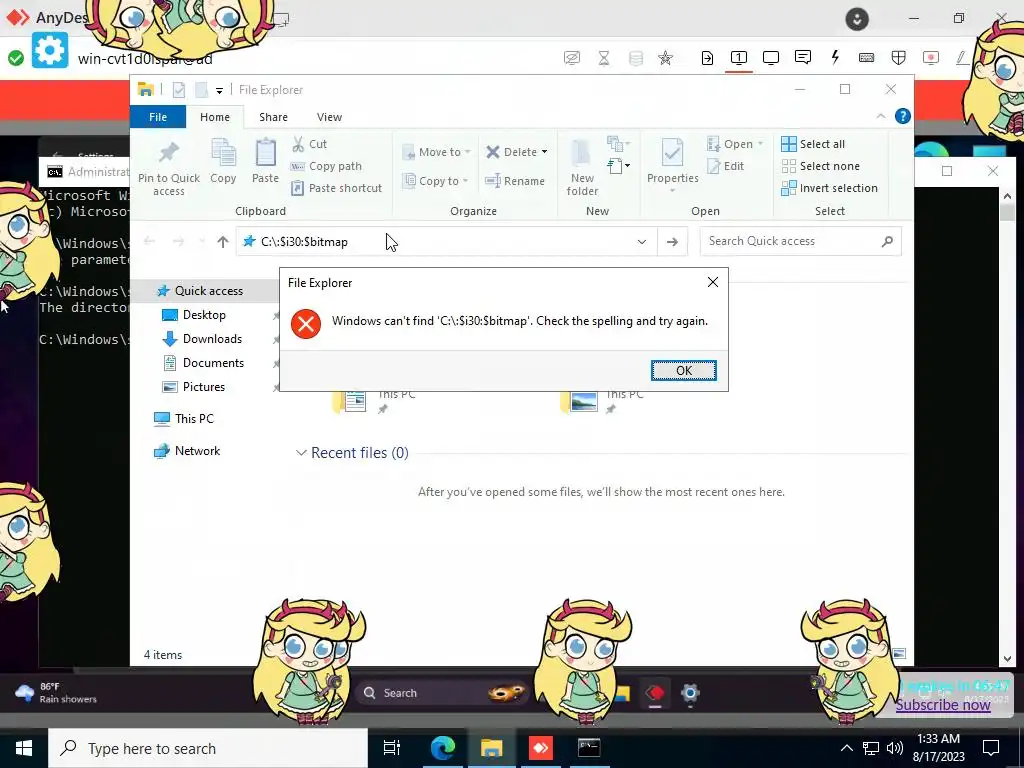Click Invert selection in the ribbon
The image size is (1024, 768).
tap(829, 188)
